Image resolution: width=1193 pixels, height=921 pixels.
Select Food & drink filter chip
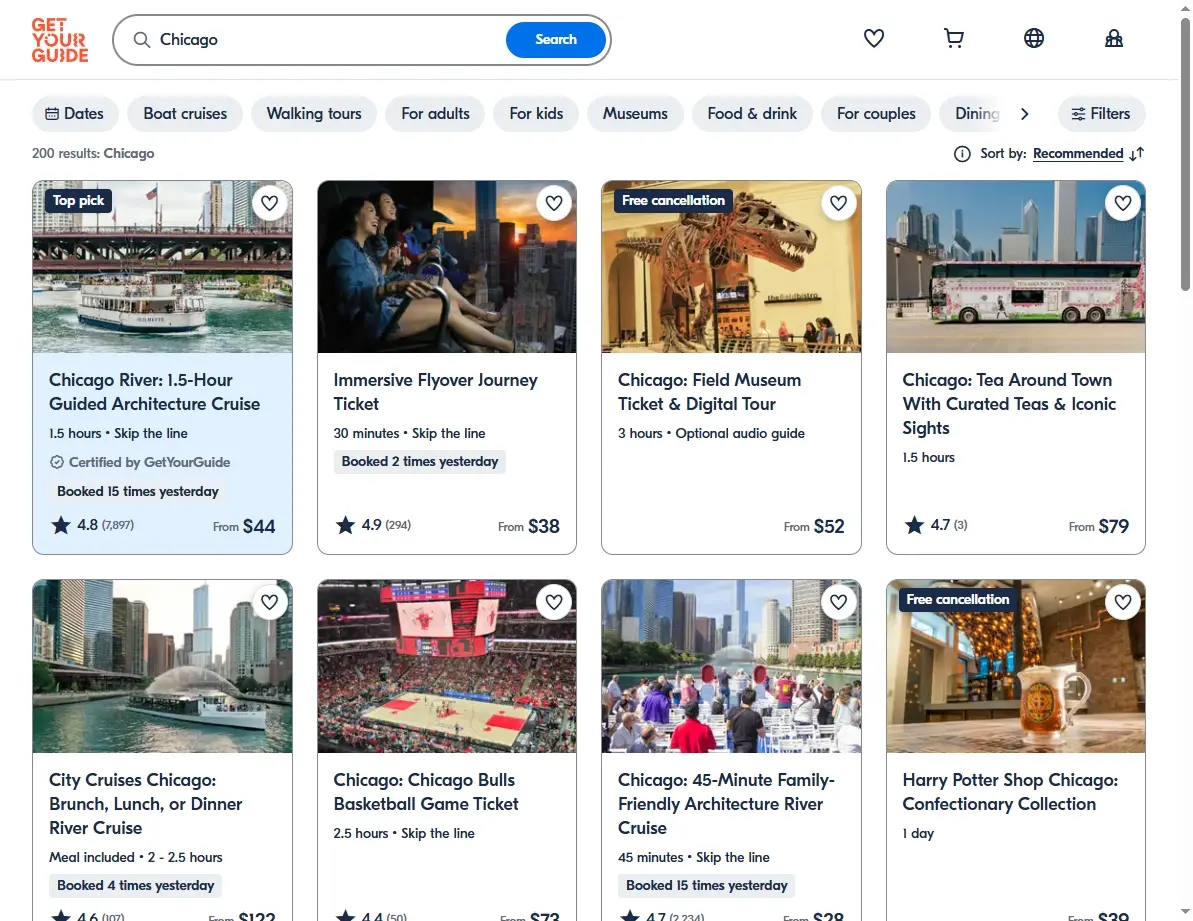point(752,113)
